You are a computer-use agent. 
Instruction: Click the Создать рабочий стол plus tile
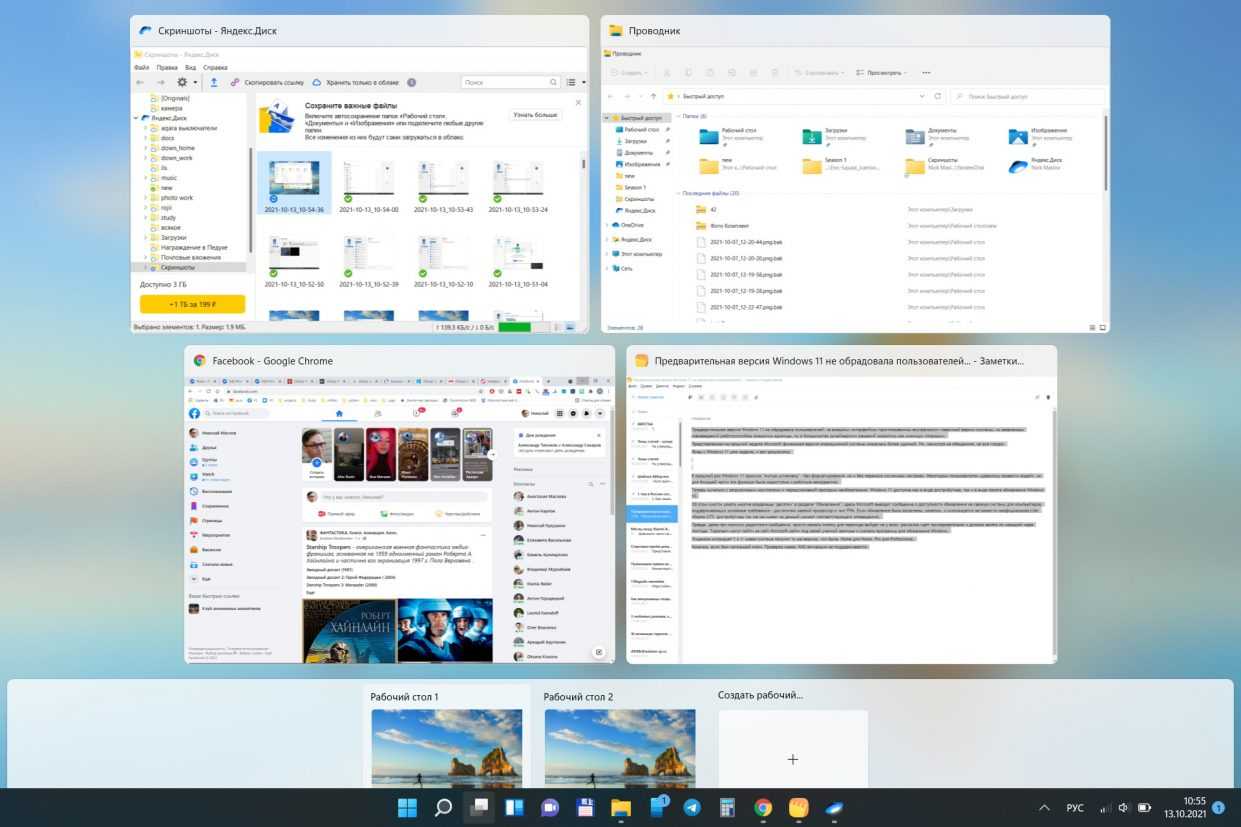[793, 759]
